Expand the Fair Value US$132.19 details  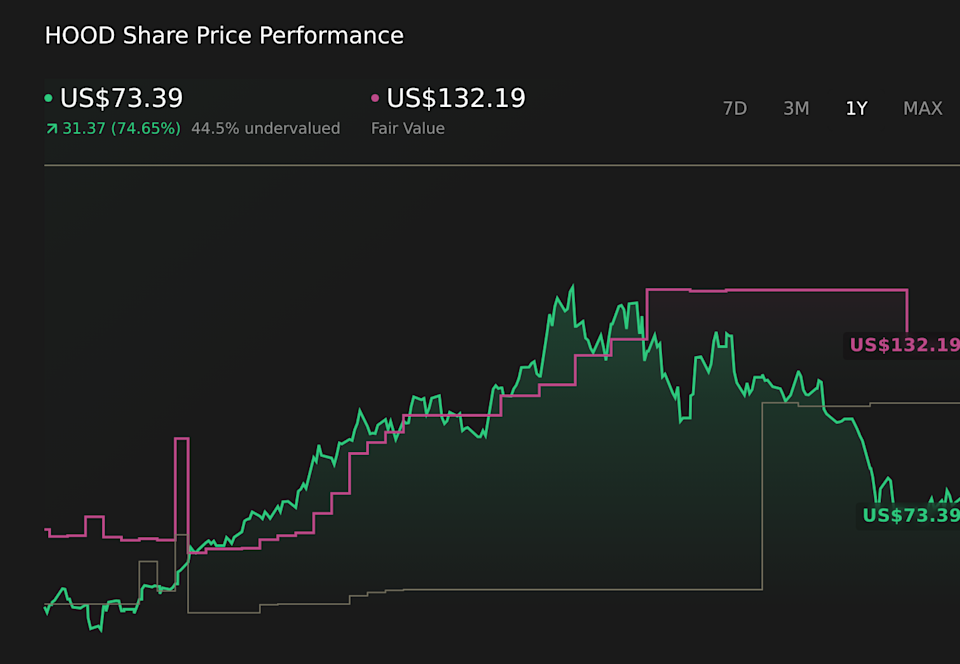[455, 98]
